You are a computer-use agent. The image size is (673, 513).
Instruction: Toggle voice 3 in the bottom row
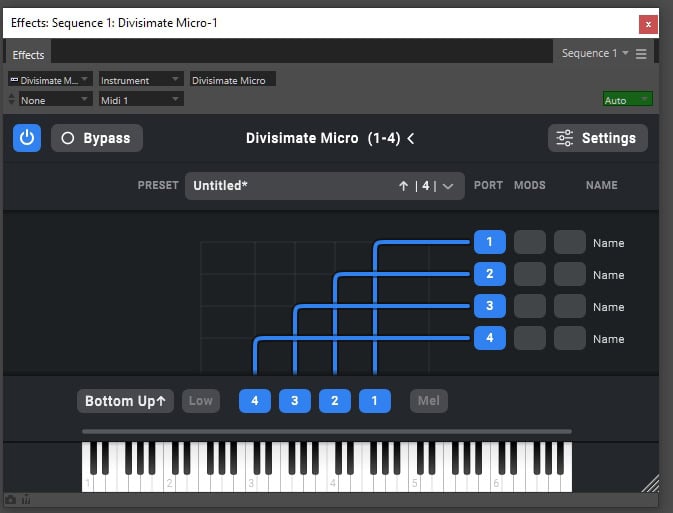coord(295,401)
